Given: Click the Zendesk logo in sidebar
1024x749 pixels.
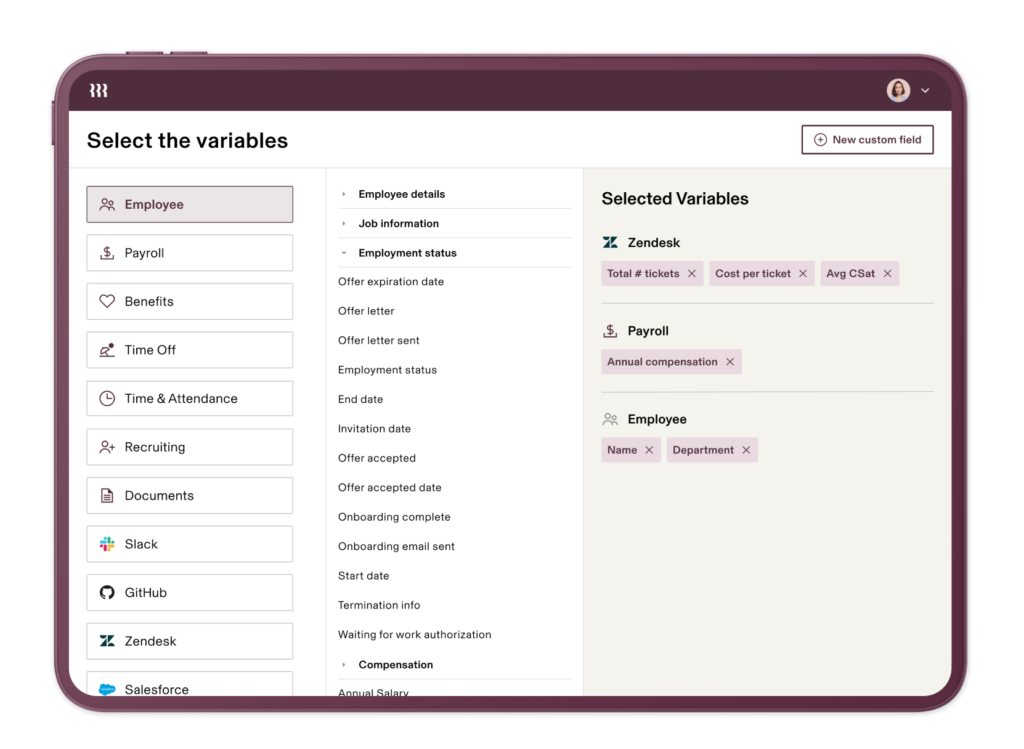Looking at the screenshot, I should (x=107, y=641).
